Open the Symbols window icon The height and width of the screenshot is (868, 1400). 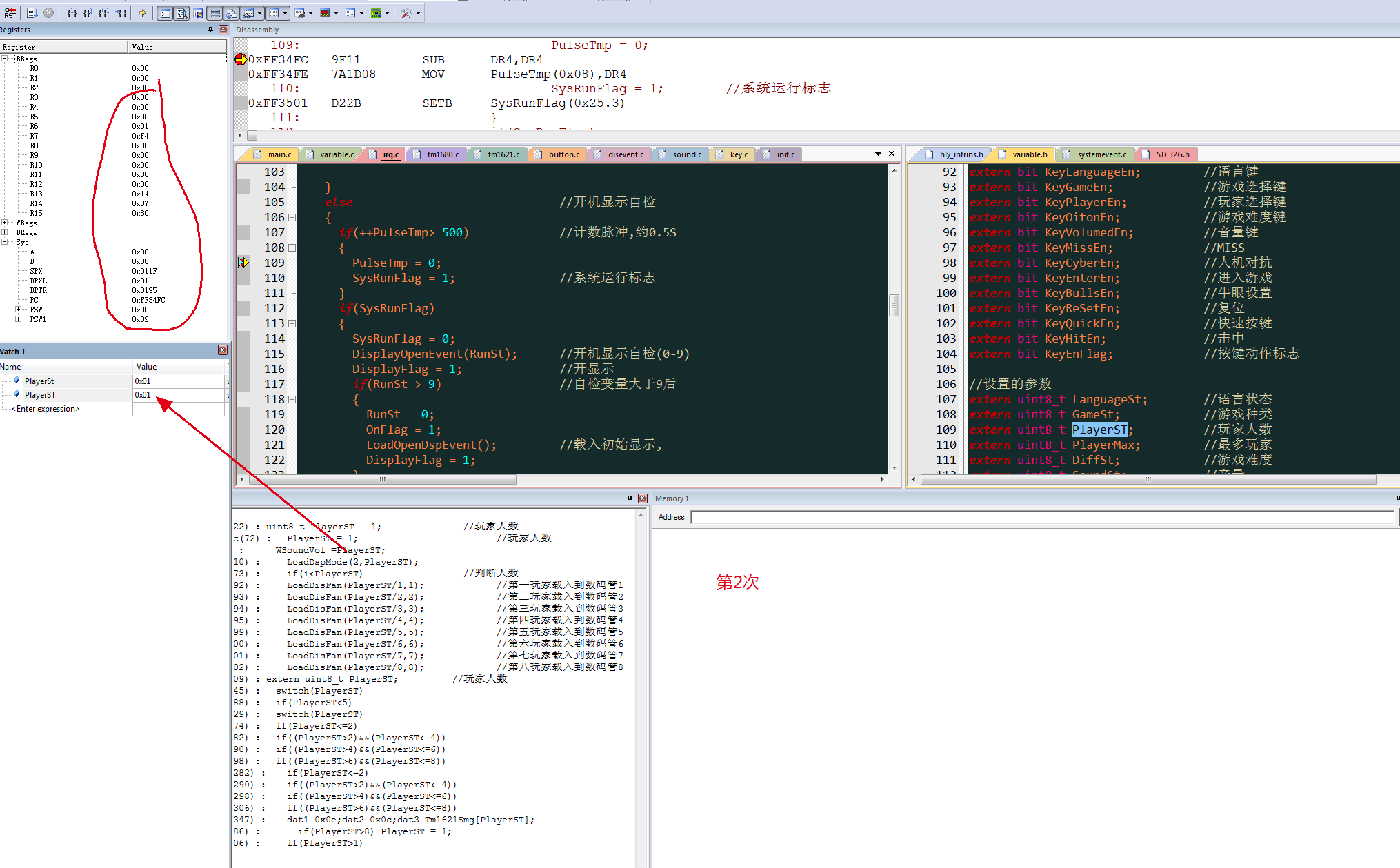pos(199,13)
